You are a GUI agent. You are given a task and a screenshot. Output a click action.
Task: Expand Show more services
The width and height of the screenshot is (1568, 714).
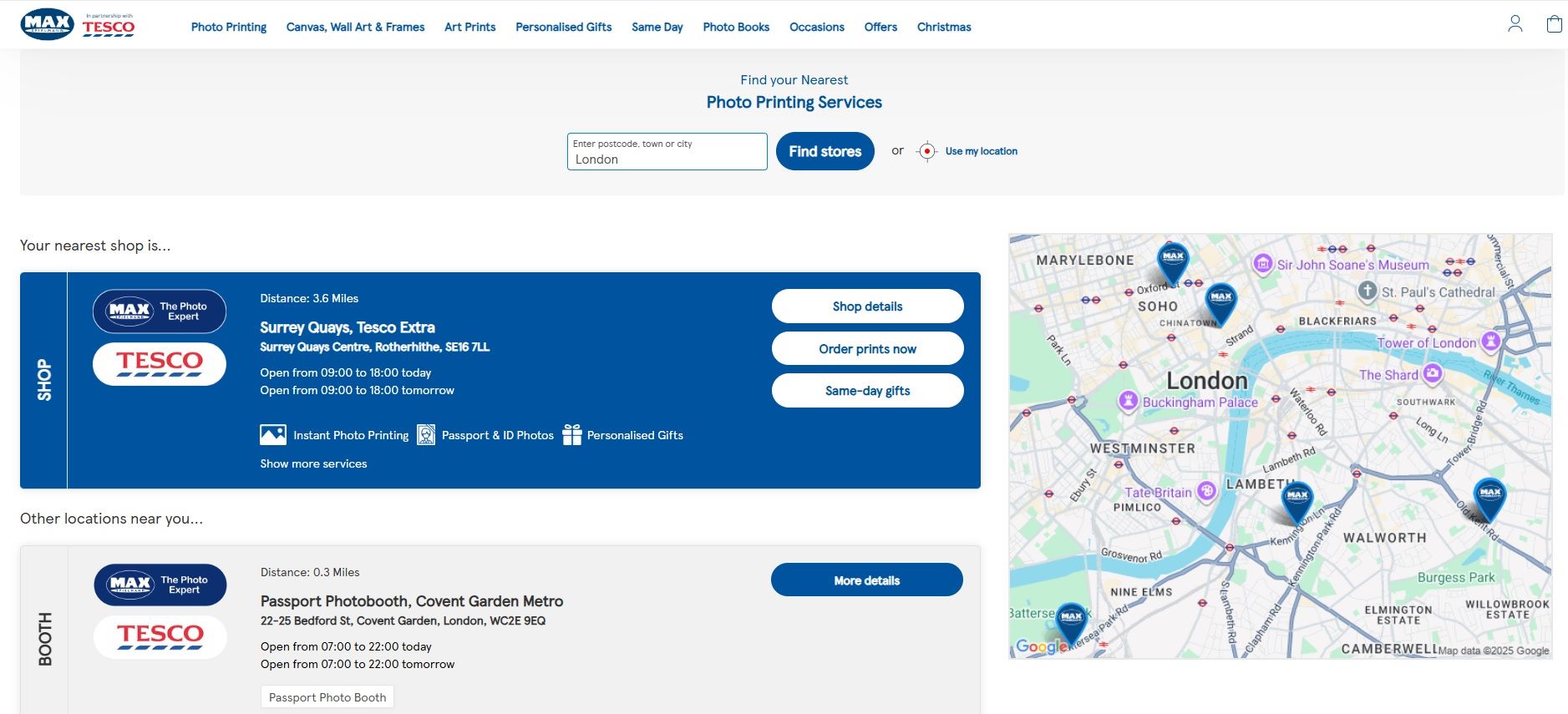313,463
